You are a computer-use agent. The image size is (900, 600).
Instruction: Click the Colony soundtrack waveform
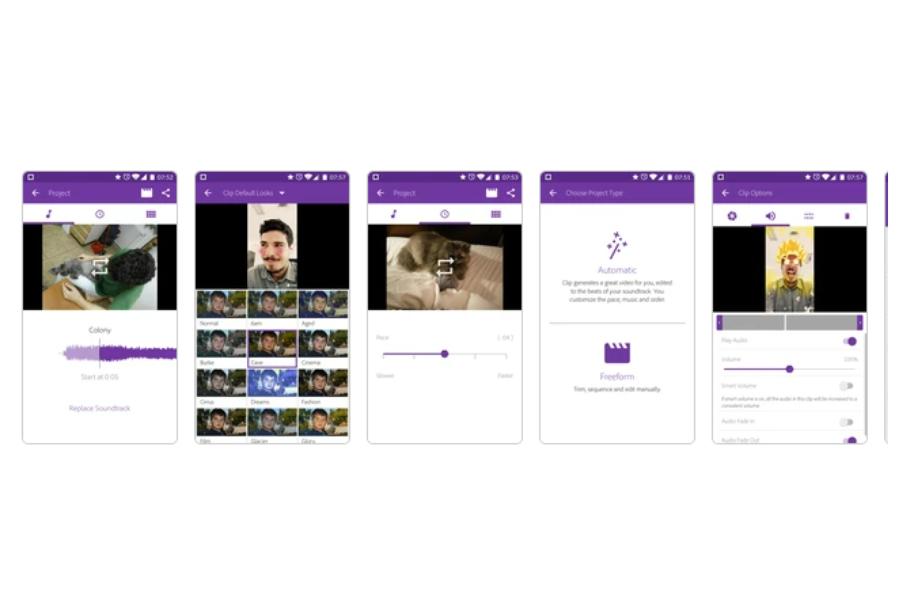[119, 353]
